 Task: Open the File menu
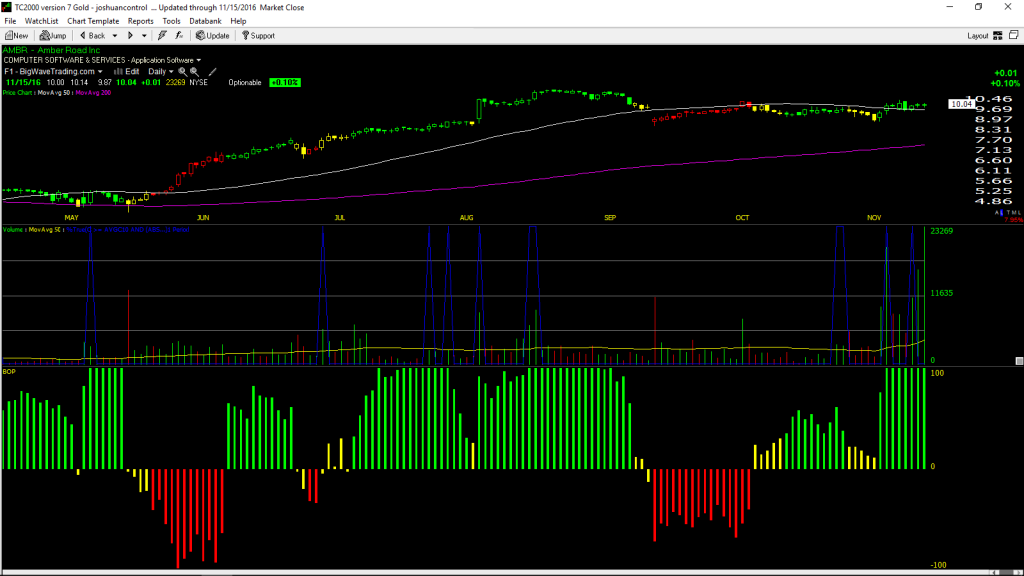[10, 21]
